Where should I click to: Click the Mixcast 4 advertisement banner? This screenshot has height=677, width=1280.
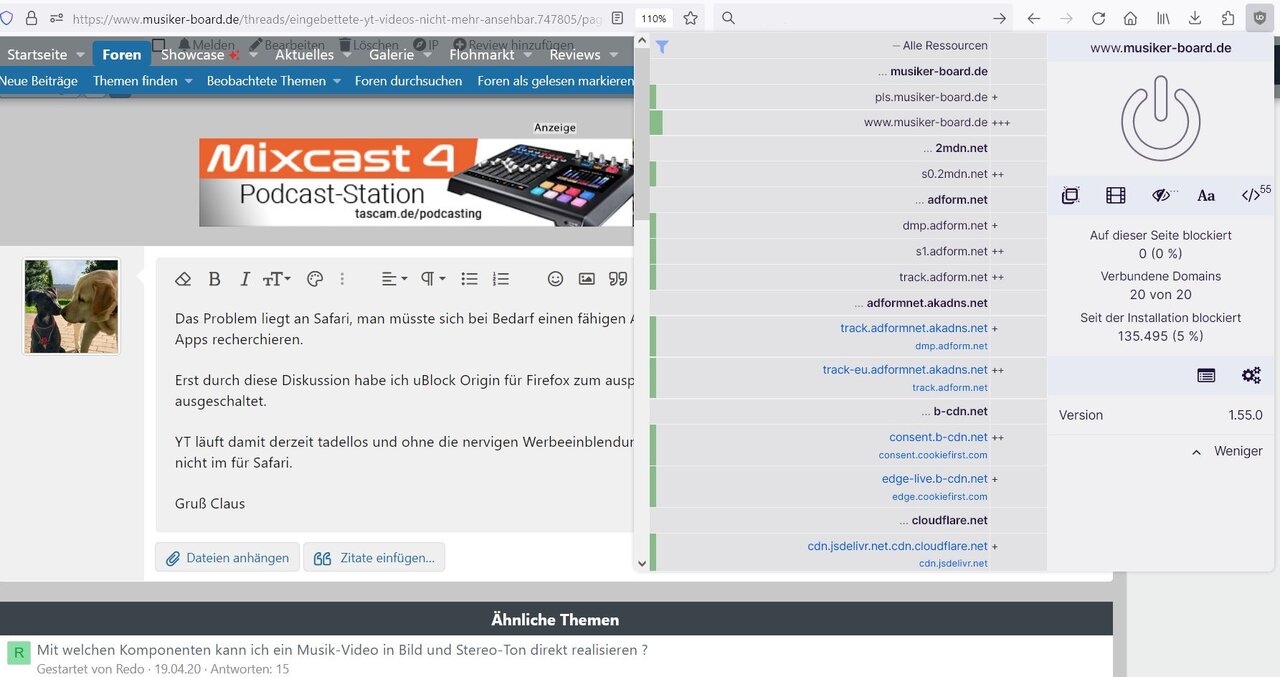pyautogui.click(x=416, y=182)
